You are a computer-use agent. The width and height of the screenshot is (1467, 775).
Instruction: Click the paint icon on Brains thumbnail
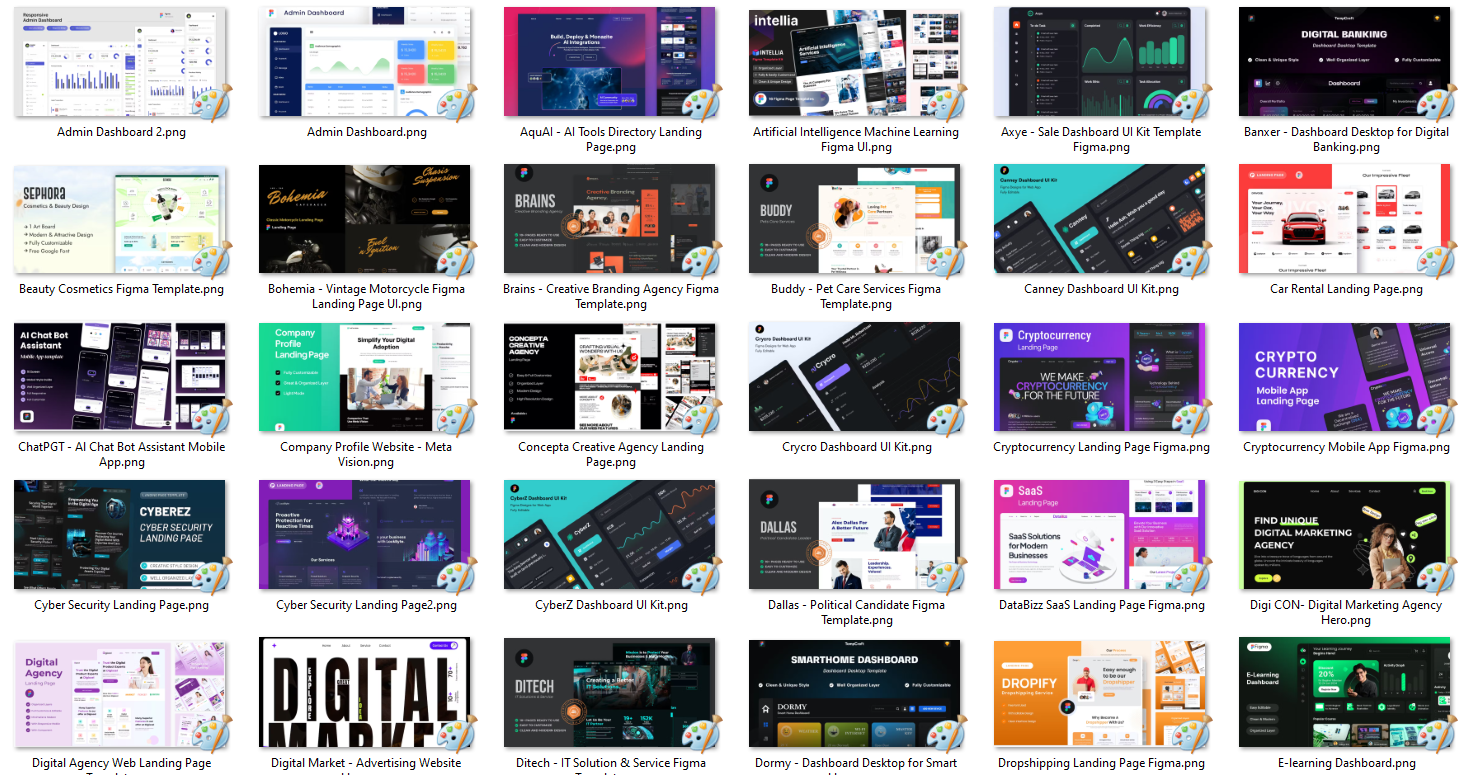coord(701,259)
